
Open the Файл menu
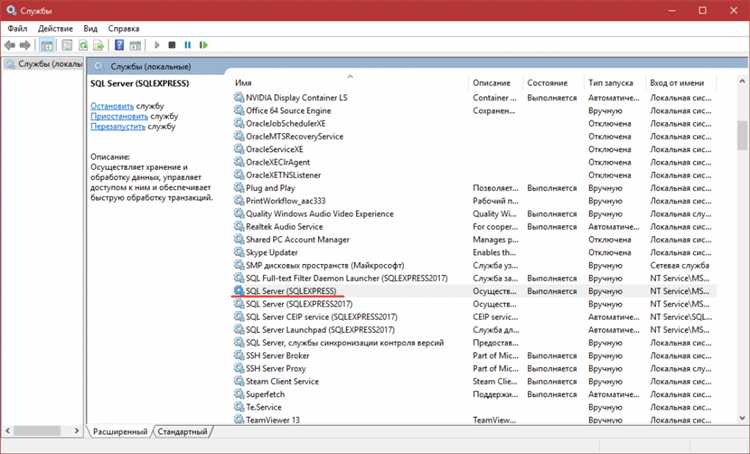(x=17, y=29)
